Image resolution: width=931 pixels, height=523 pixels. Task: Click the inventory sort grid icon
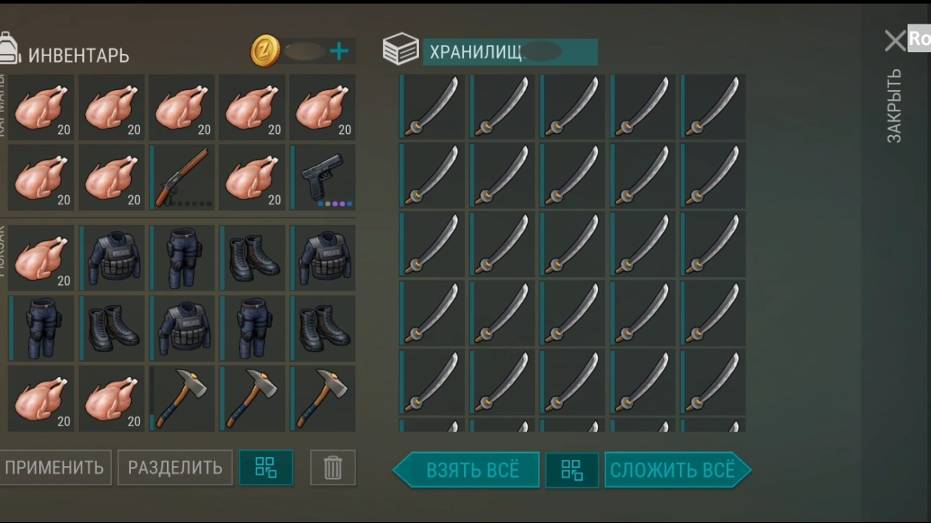click(266, 468)
